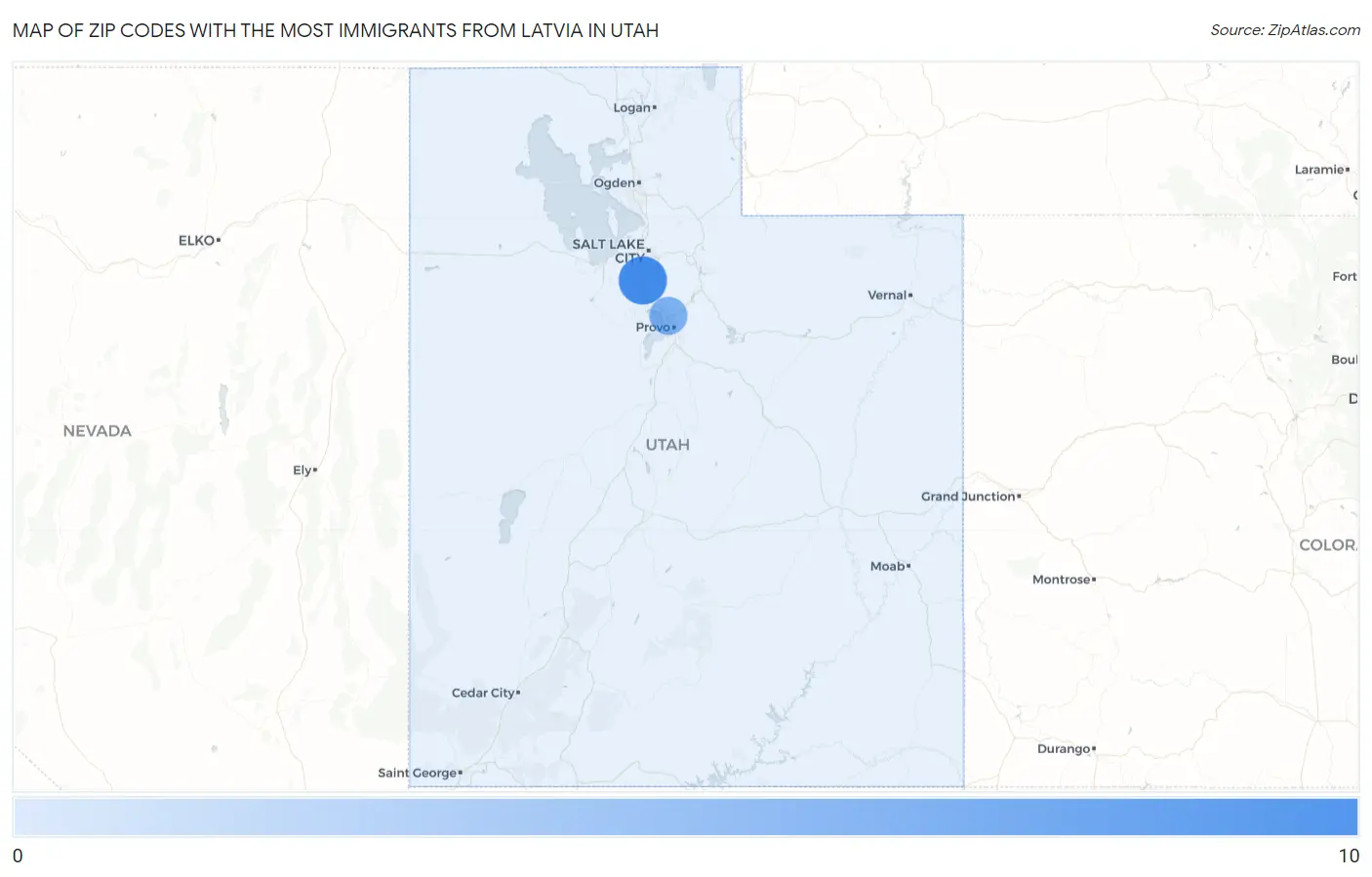1372x877 pixels.
Task: Click the Moab city label
Action: [890, 566]
